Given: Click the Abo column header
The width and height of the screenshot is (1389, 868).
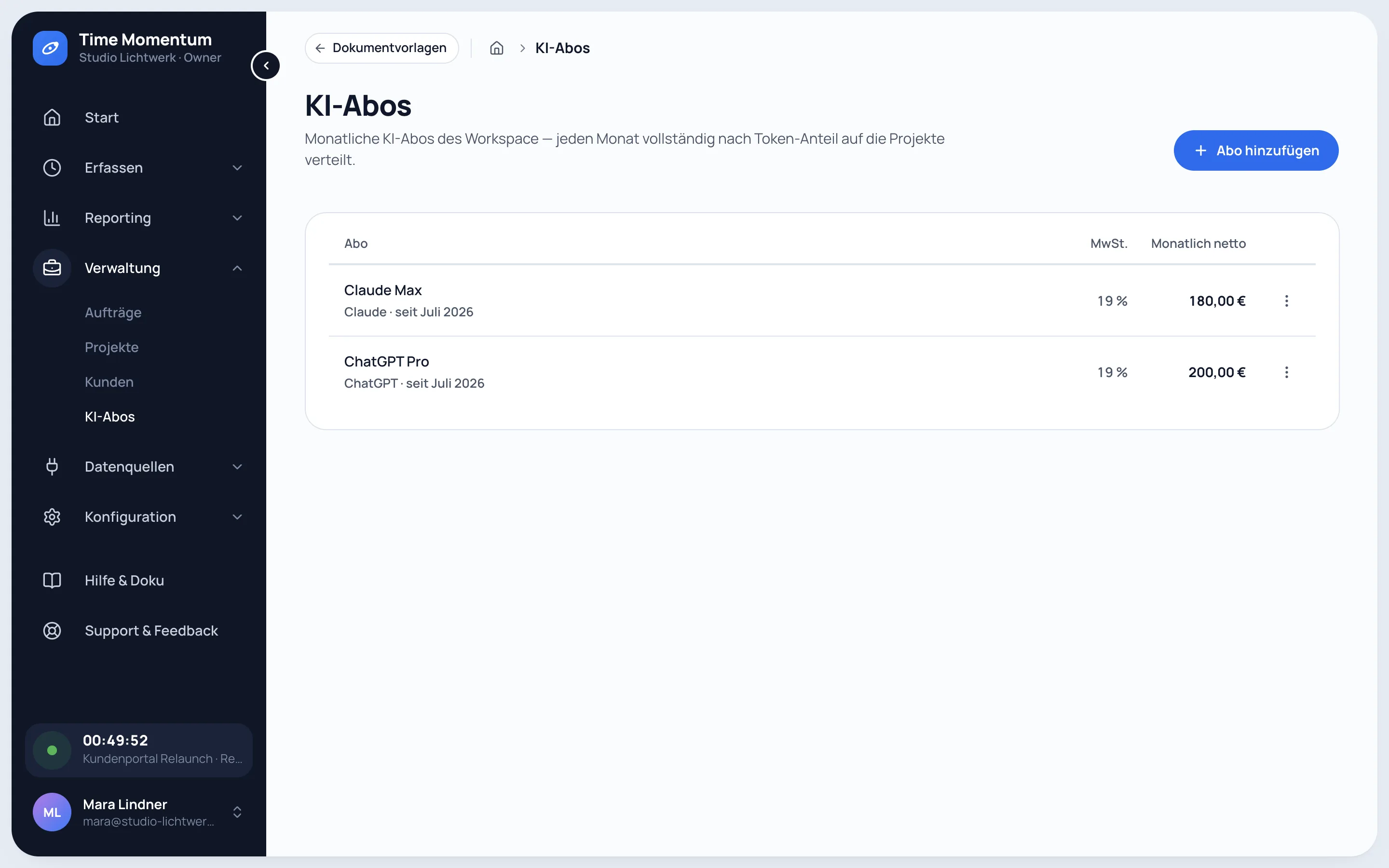Looking at the screenshot, I should 356,244.
